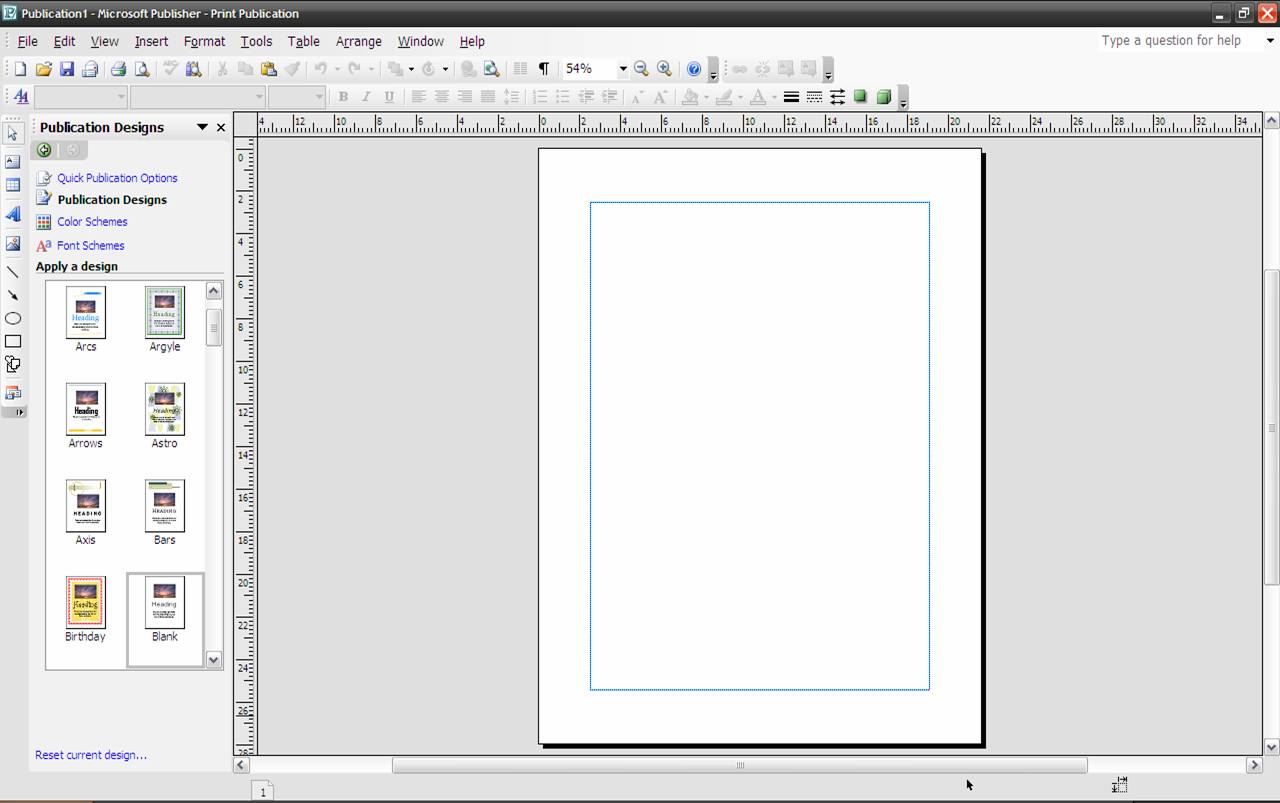Open the AutoShapes tool
The image size is (1280, 803).
[13, 365]
